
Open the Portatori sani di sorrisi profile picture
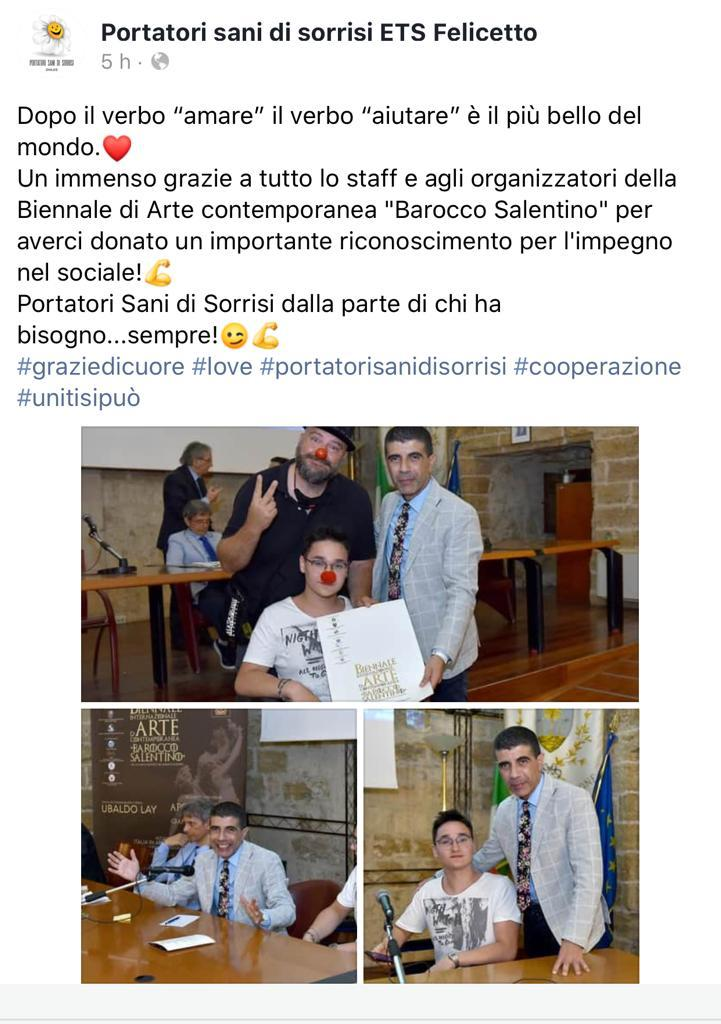pos(52,44)
